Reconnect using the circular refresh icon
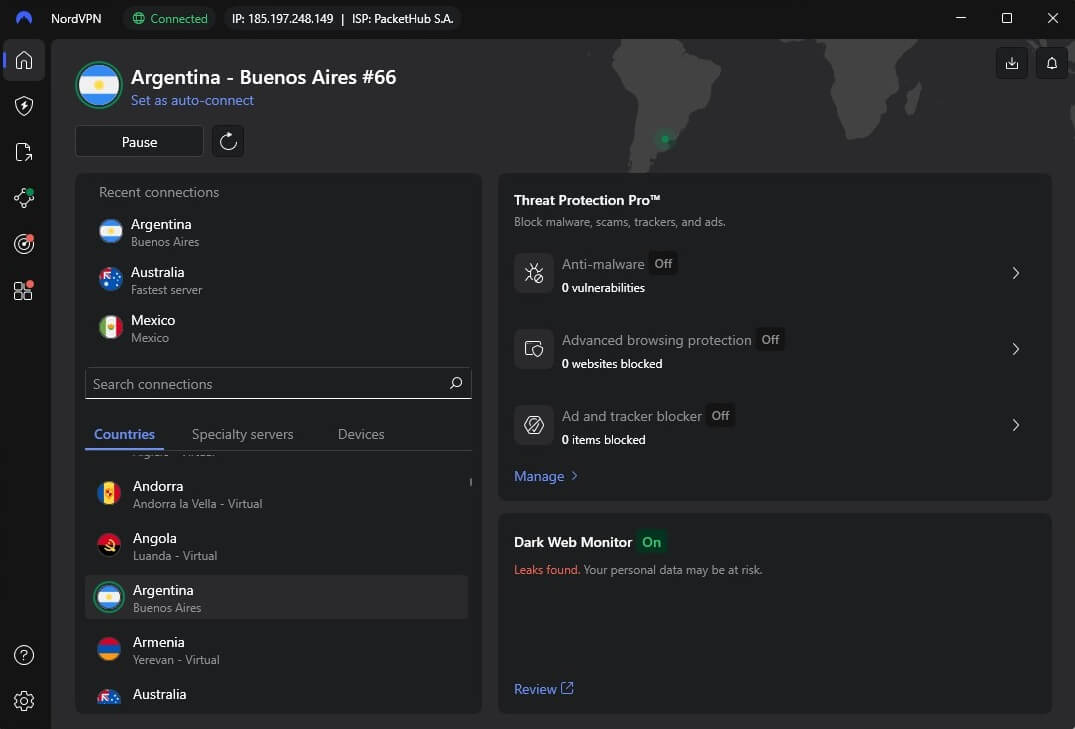Viewport: 1075px width, 729px height. pos(228,141)
